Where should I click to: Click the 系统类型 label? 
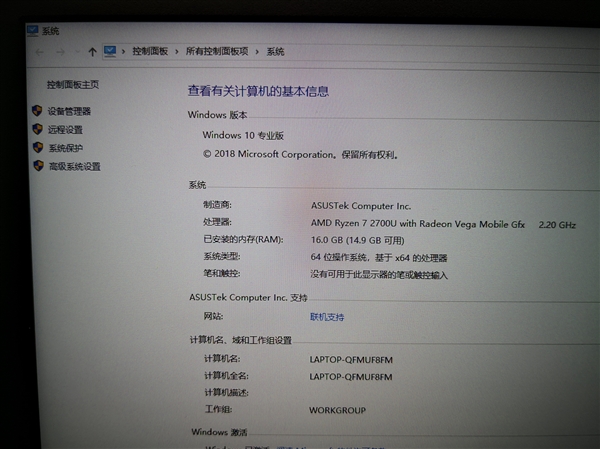point(222,256)
